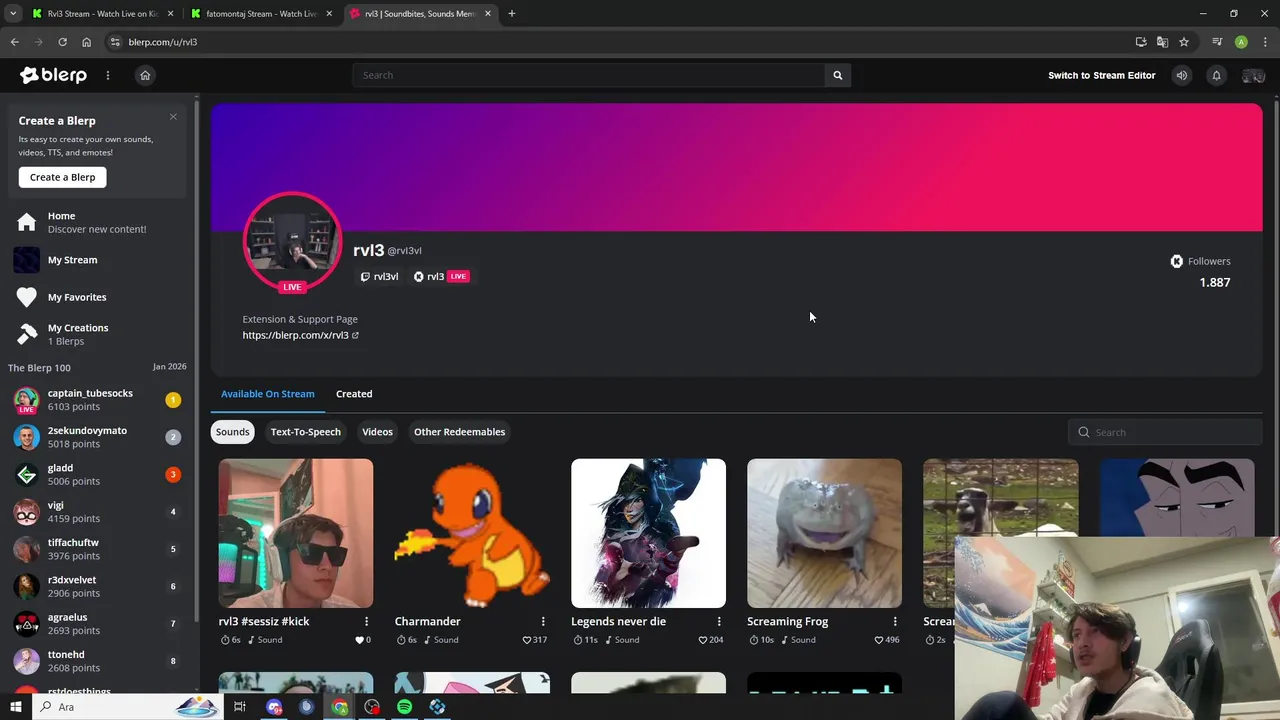Open options menu for Legends never die
The height and width of the screenshot is (720, 1280).
(x=719, y=622)
